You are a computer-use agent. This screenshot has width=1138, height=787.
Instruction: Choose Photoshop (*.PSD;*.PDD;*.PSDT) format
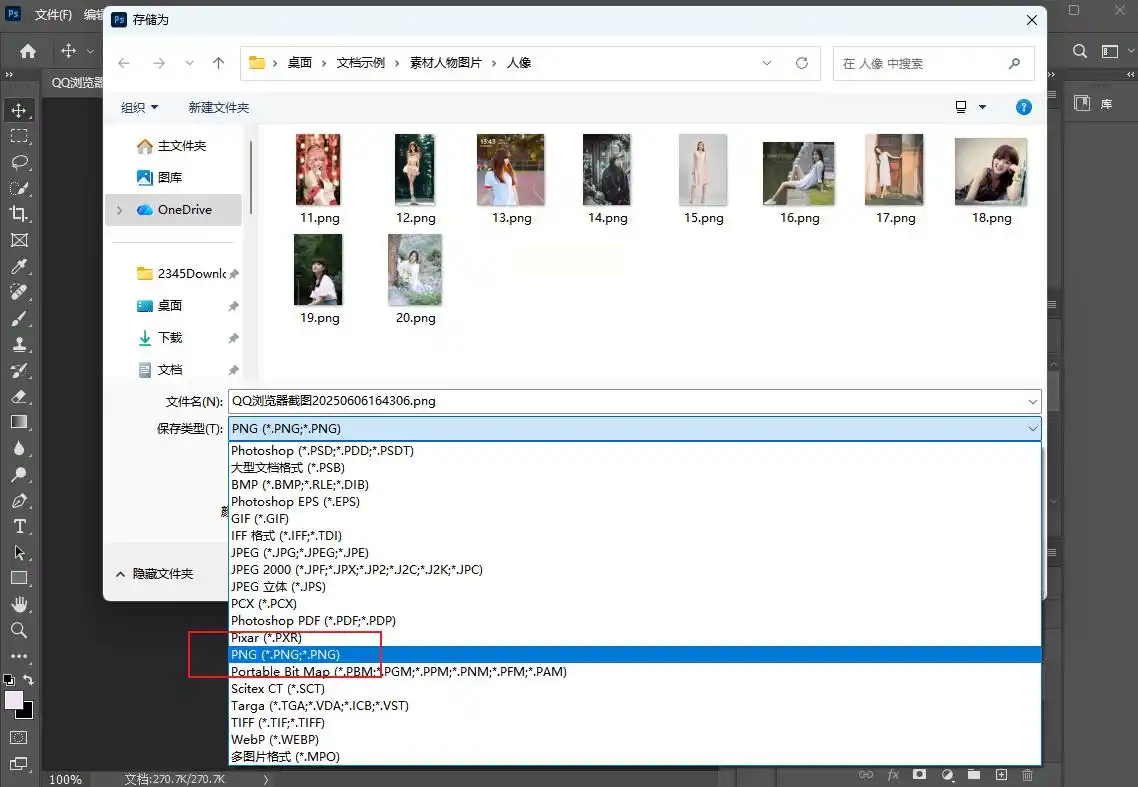click(x=322, y=451)
